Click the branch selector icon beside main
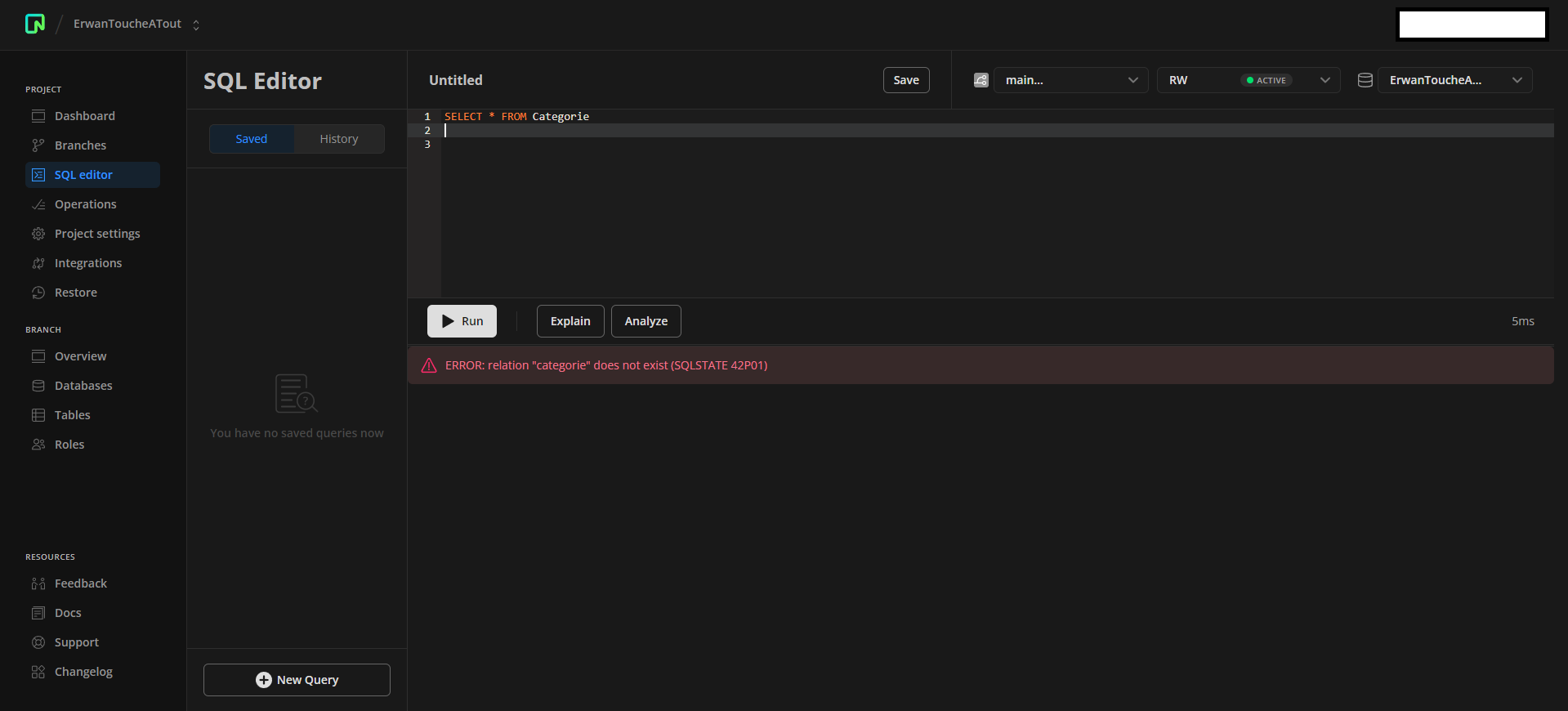 981,80
